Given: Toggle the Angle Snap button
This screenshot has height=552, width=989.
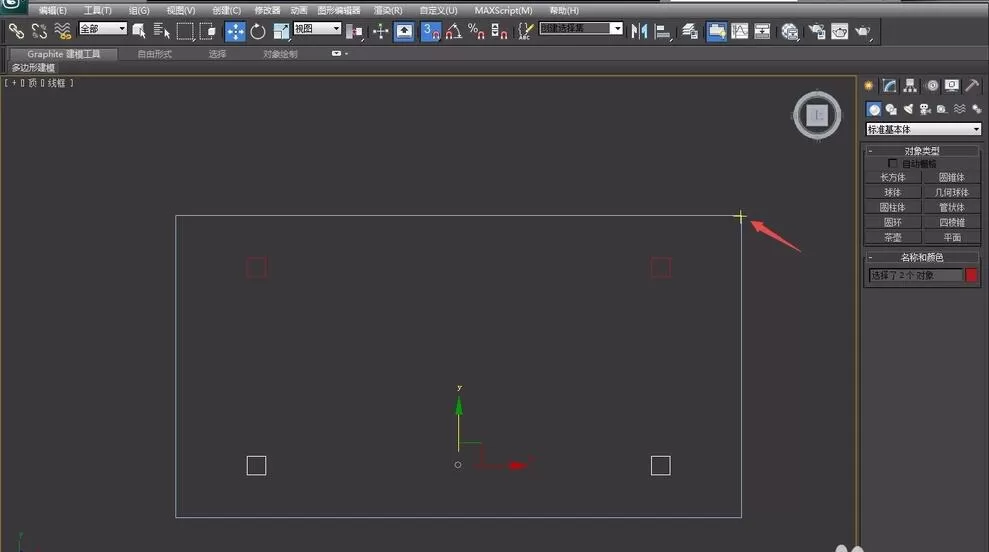Looking at the screenshot, I should point(454,31).
